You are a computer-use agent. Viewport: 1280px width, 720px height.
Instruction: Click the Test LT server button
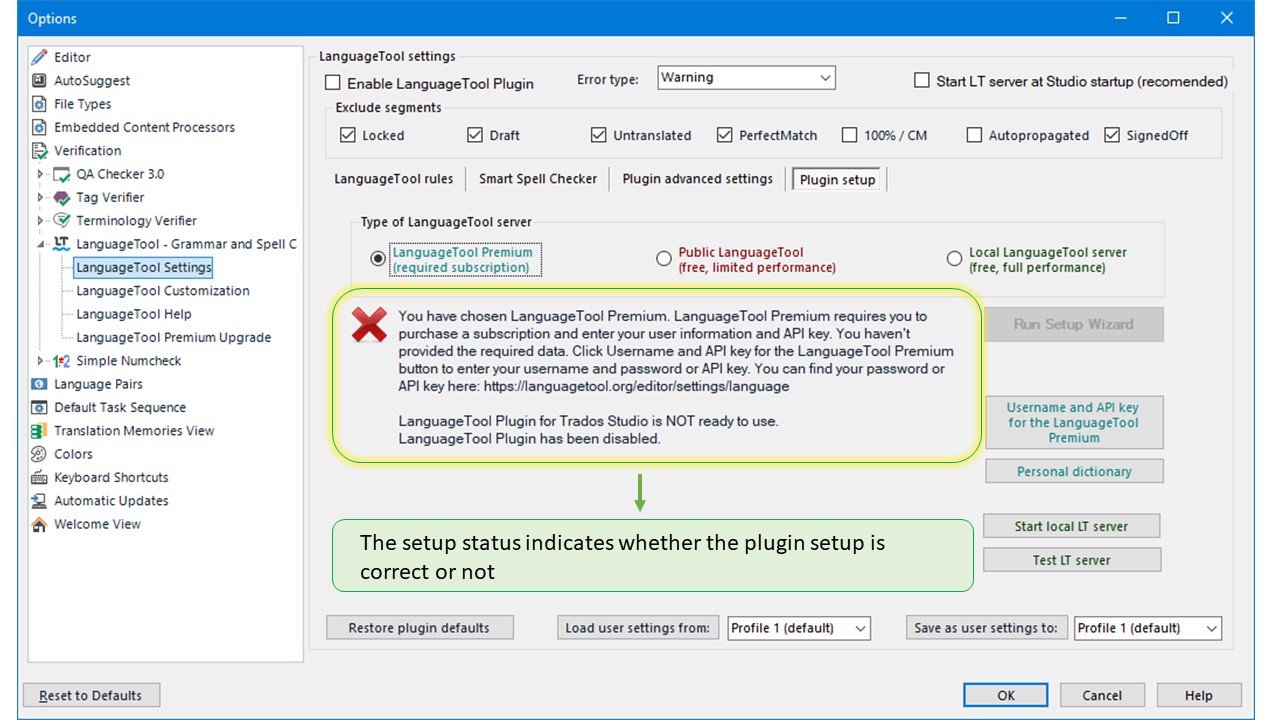(1071, 560)
